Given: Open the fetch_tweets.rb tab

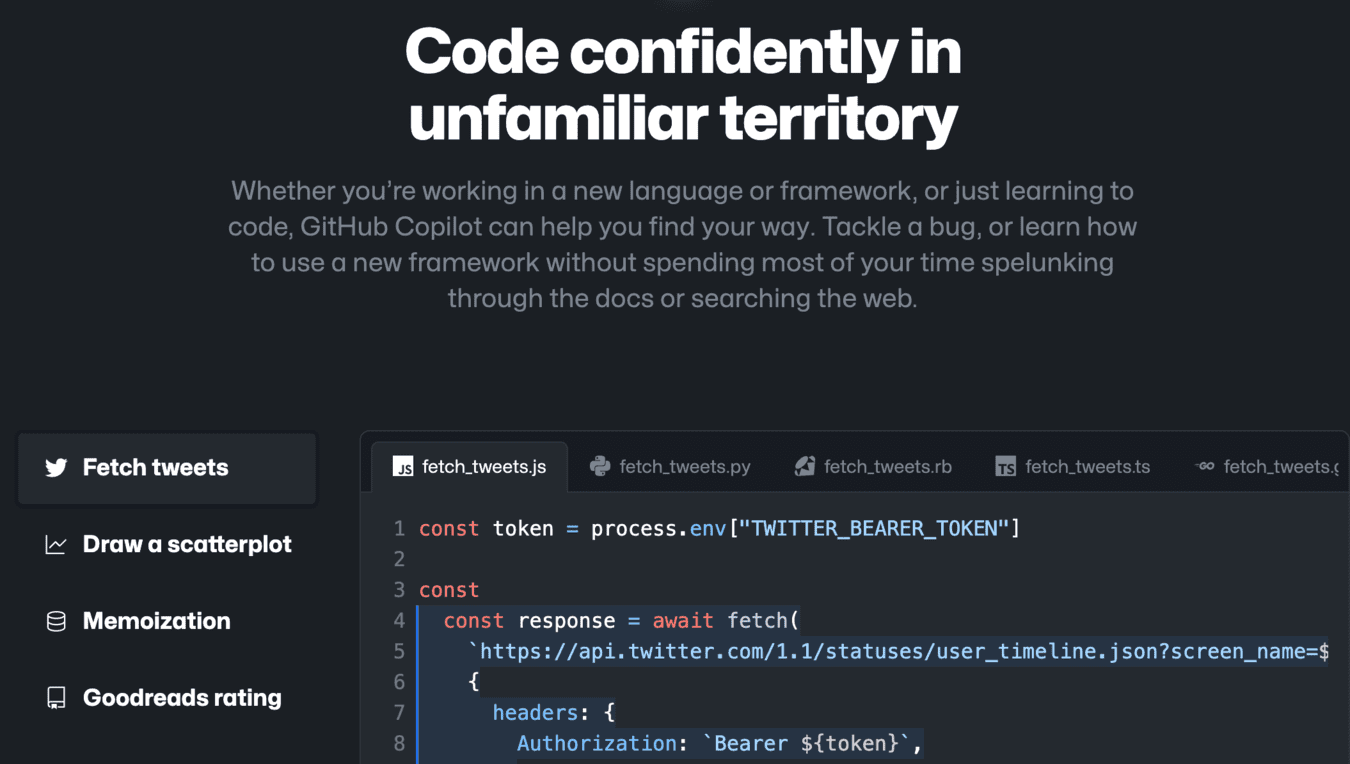Looking at the screenshot, I should (873, 467).
